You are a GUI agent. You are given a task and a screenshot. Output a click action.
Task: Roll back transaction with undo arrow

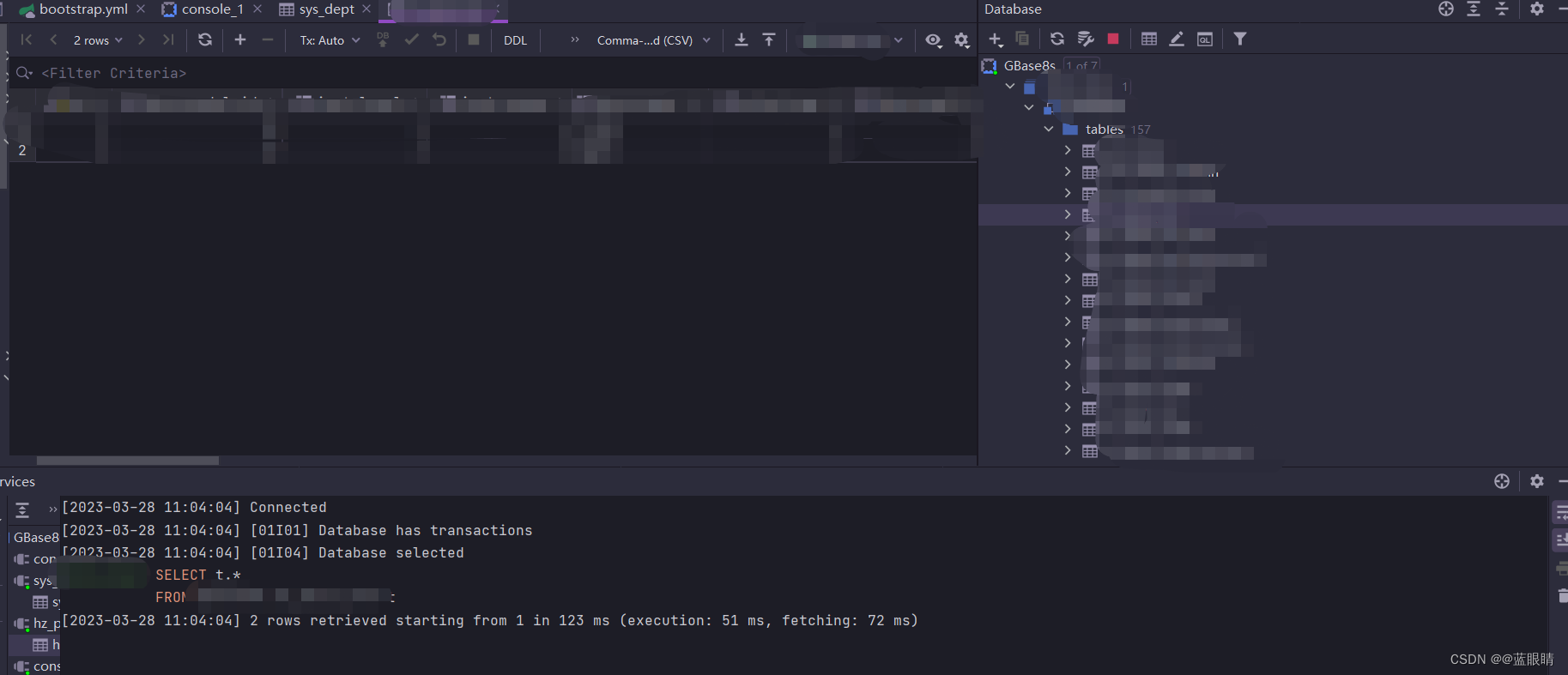pyautogui.click(x=439, y=39)
